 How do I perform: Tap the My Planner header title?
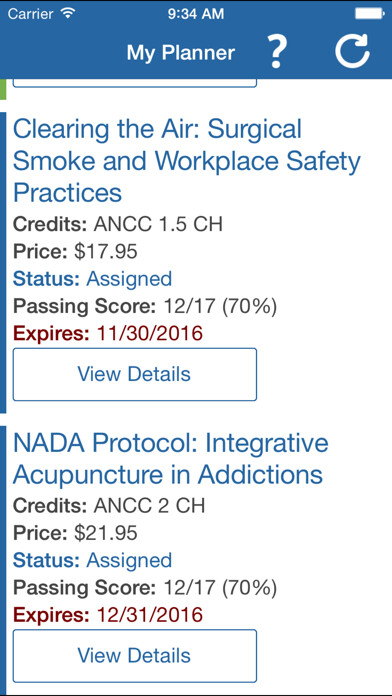point(181,53)
